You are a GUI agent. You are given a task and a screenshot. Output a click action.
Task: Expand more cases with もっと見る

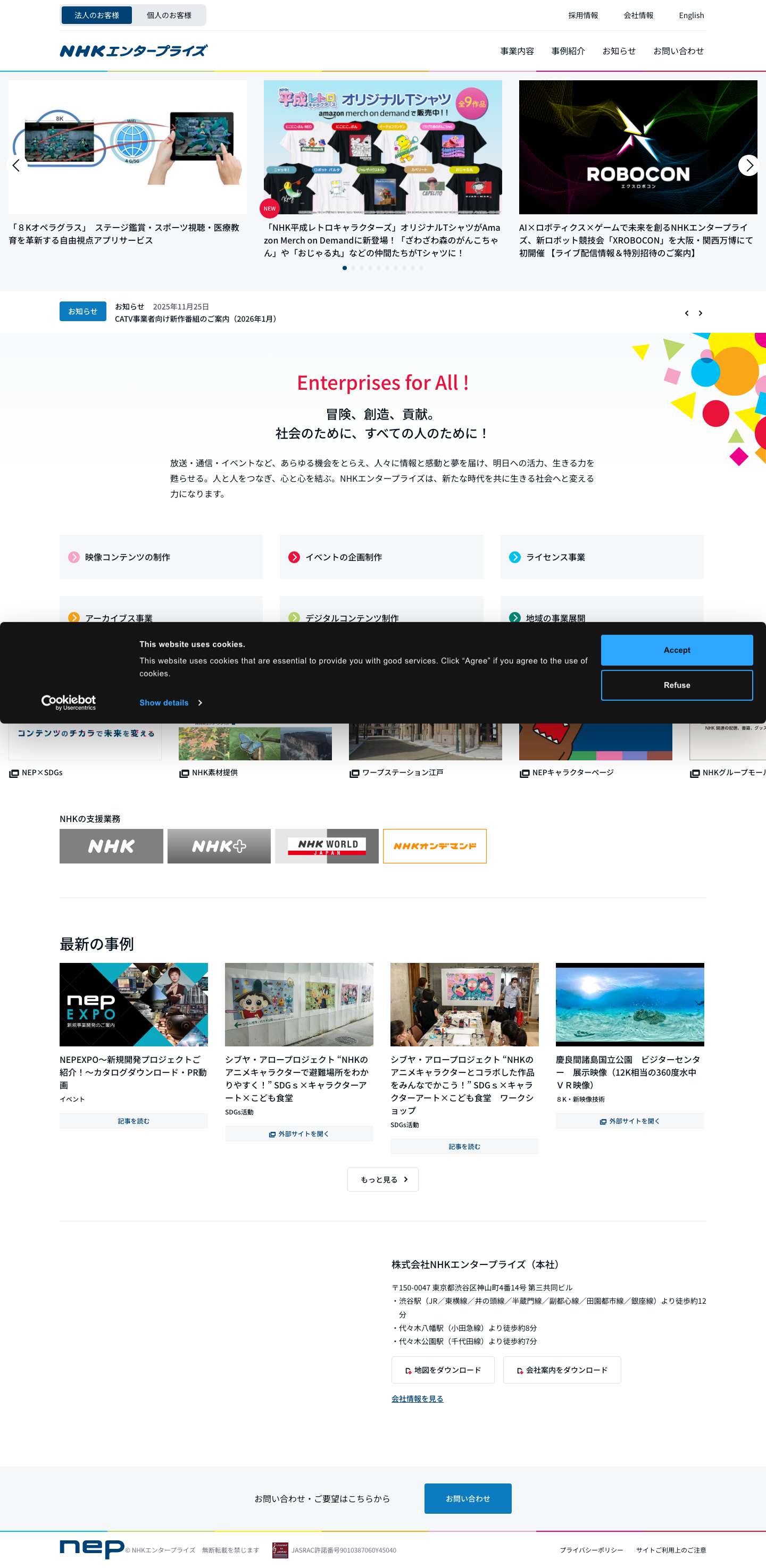(383, 1179)
